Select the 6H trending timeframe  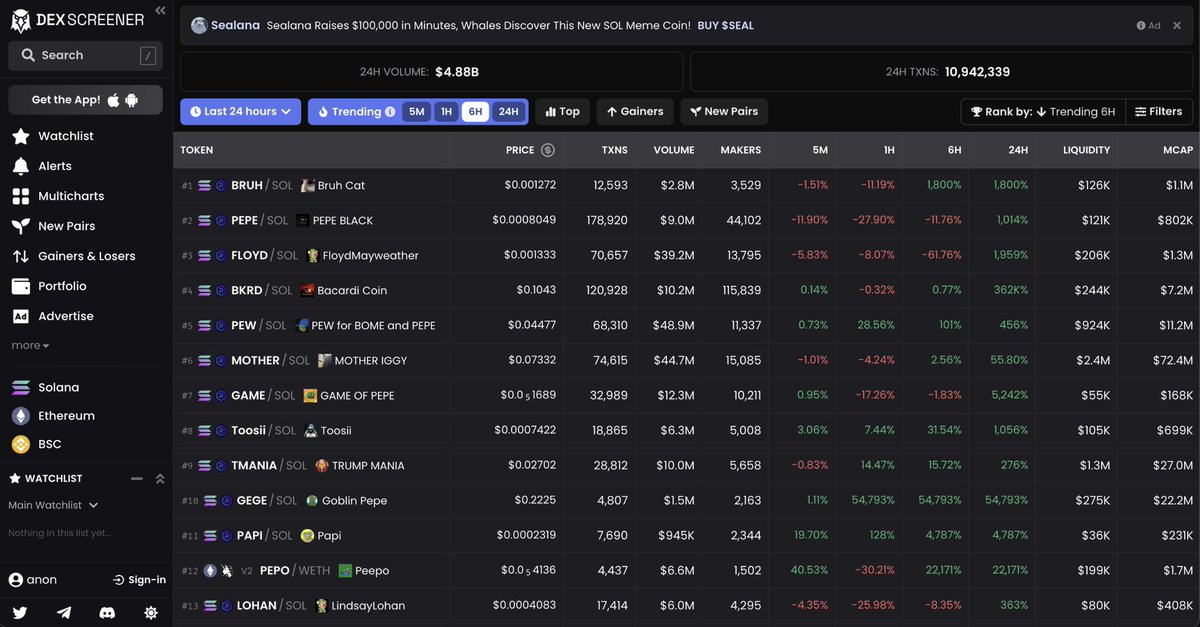pyautogui.click(x=475, y=112)
